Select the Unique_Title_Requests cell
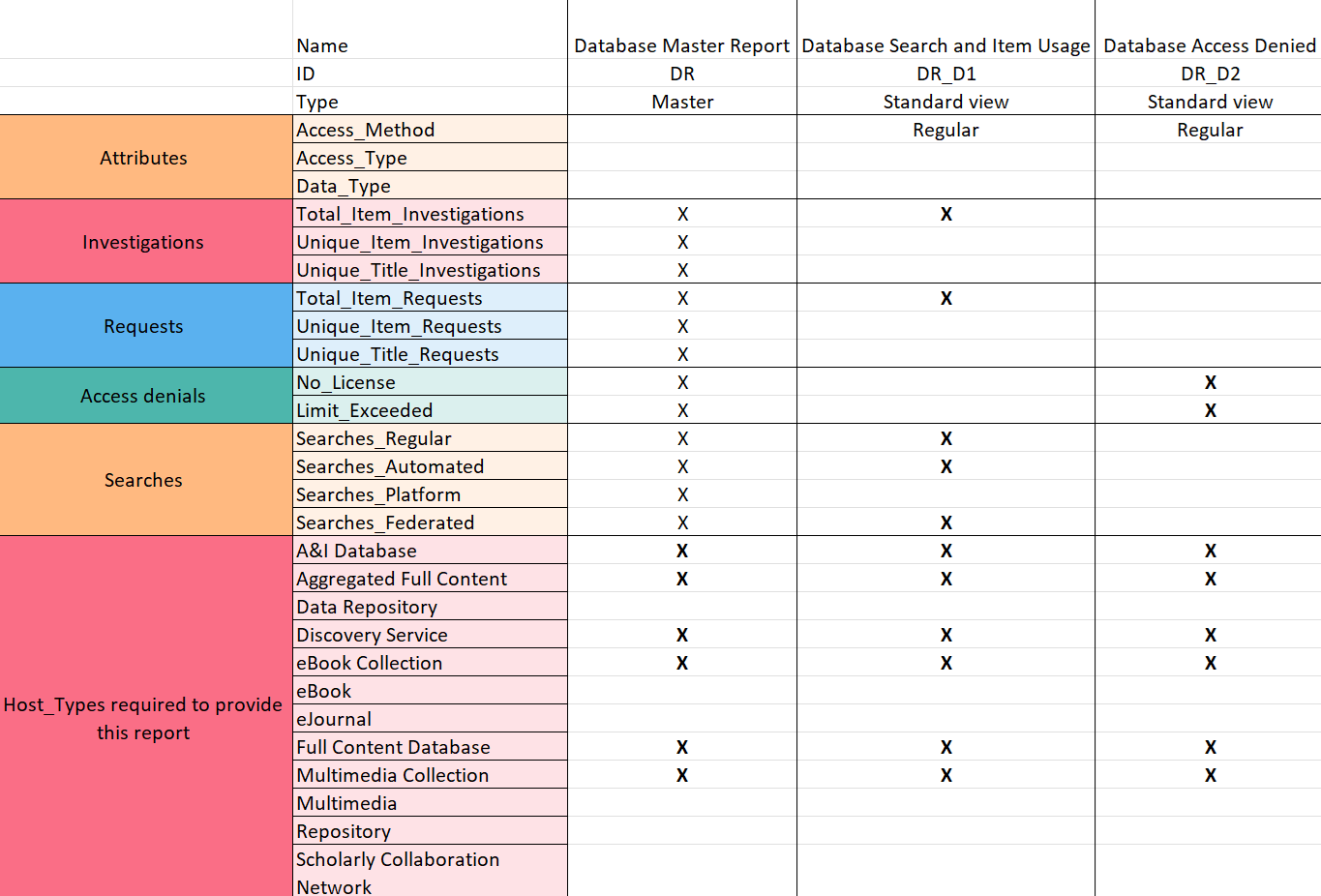 click(430, 354)
